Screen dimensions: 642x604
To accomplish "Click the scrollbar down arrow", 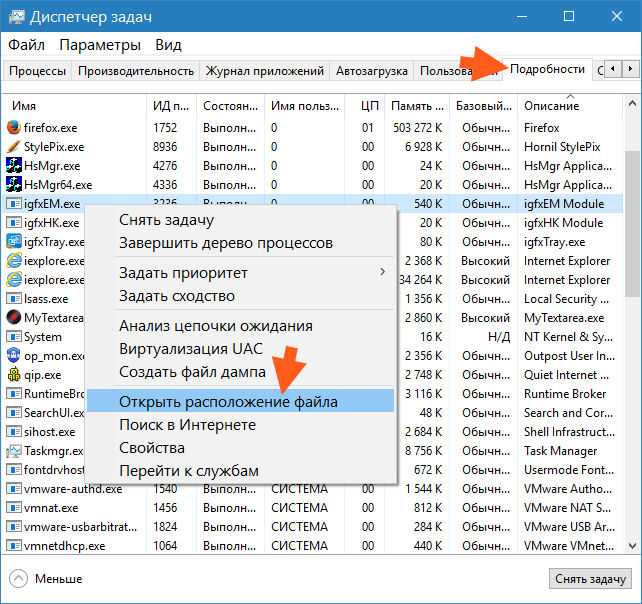I will tap(632, 546).
